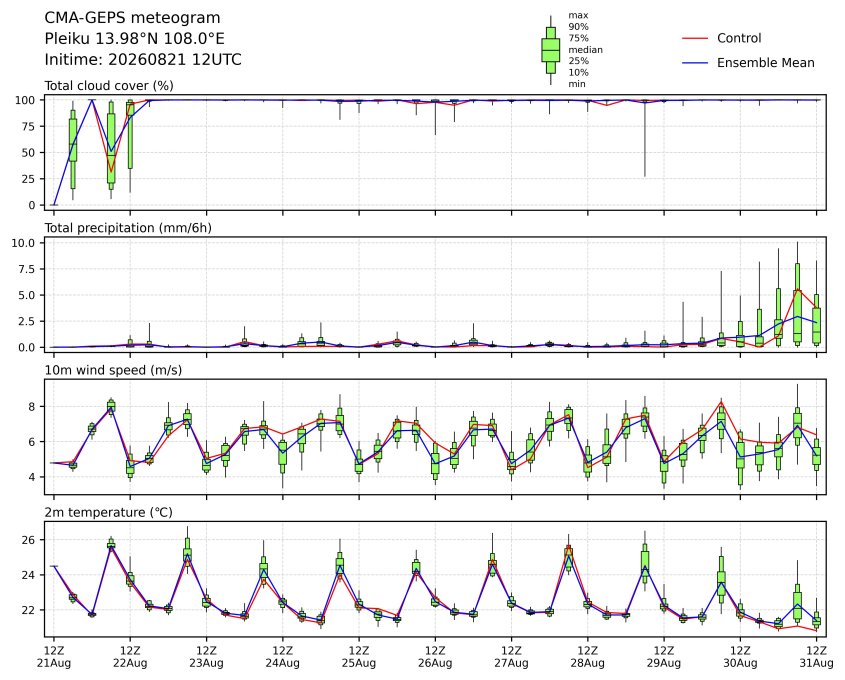
Task: Click the 12Z 31Aug time axis label
Action: [816, 656]
